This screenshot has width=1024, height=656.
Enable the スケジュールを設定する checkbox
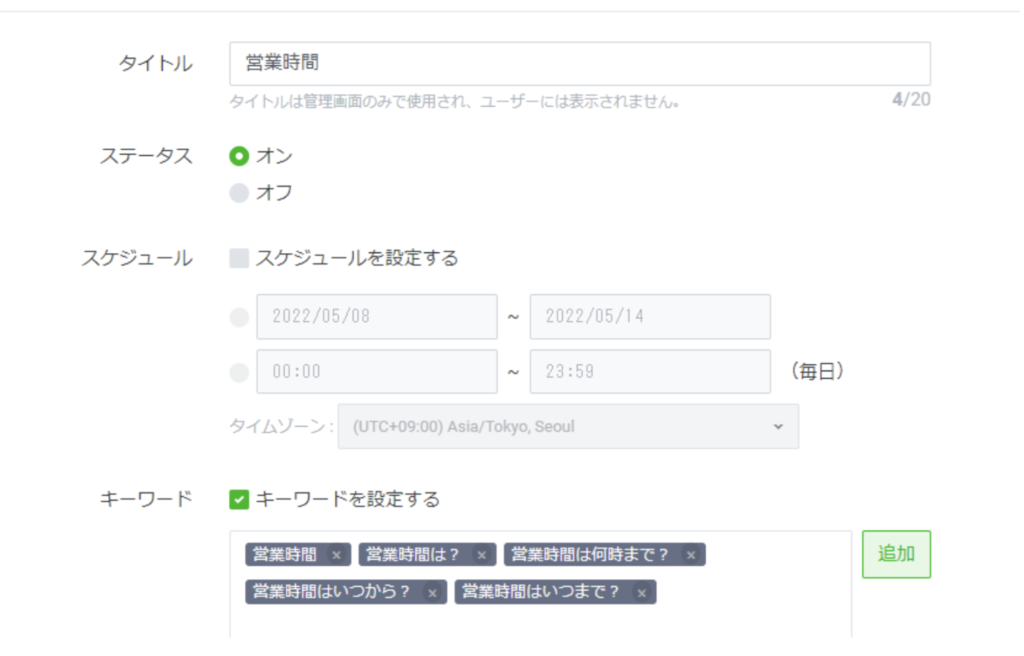(x=239, y=259)
